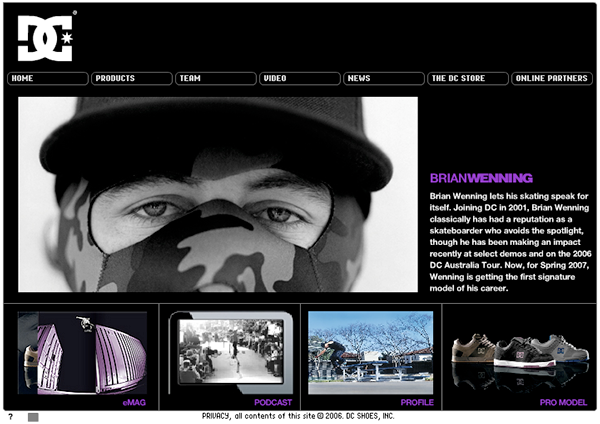This screenshot has width=600, height=424.
Task: Open the NEWS section
Action: [384, 78]
